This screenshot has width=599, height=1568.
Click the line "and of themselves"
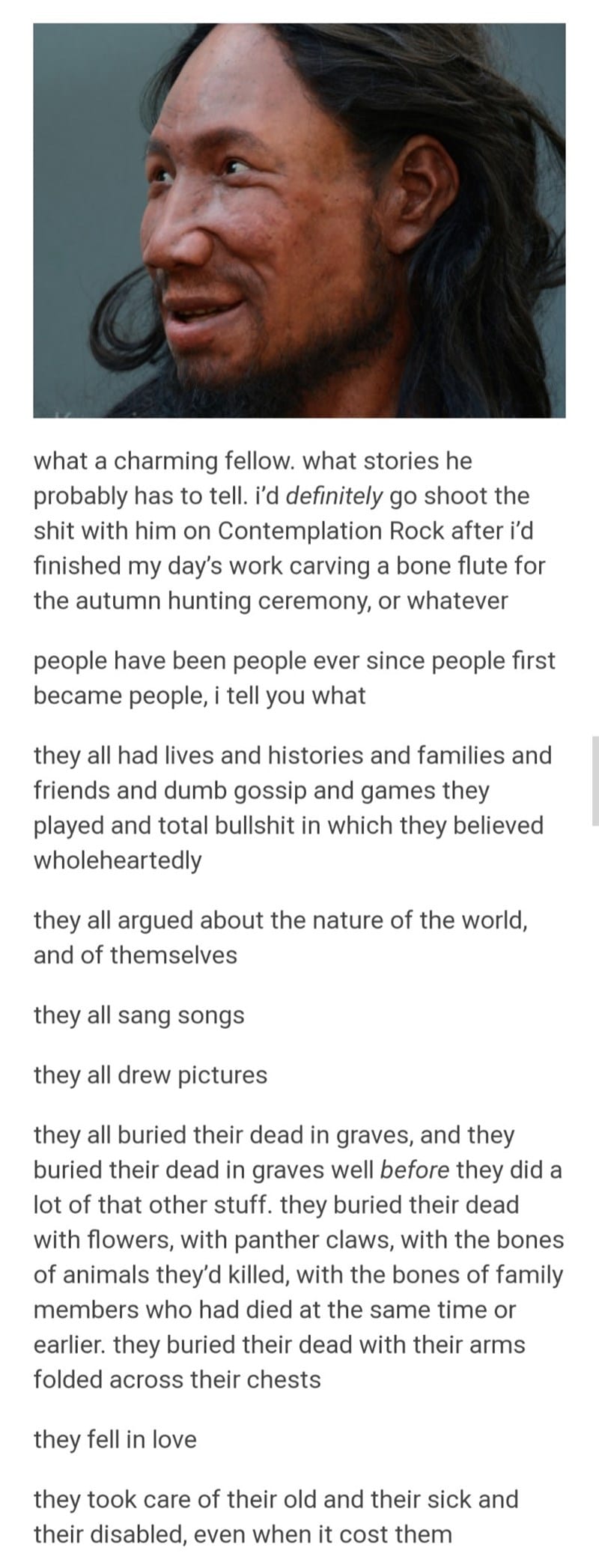pos(136,955)
